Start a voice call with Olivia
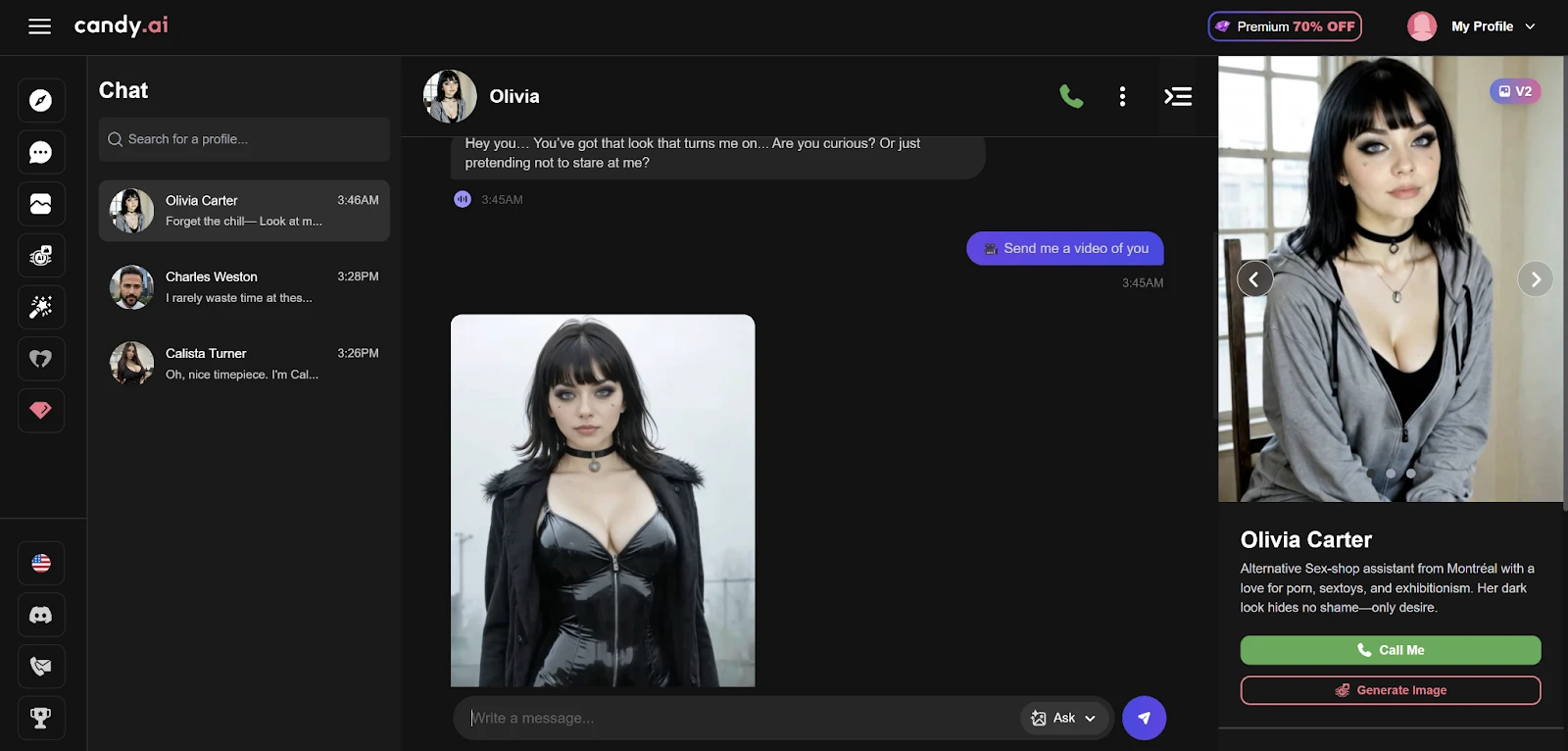This screenshot has height=751, width=1568. (x=1071, y=96)
